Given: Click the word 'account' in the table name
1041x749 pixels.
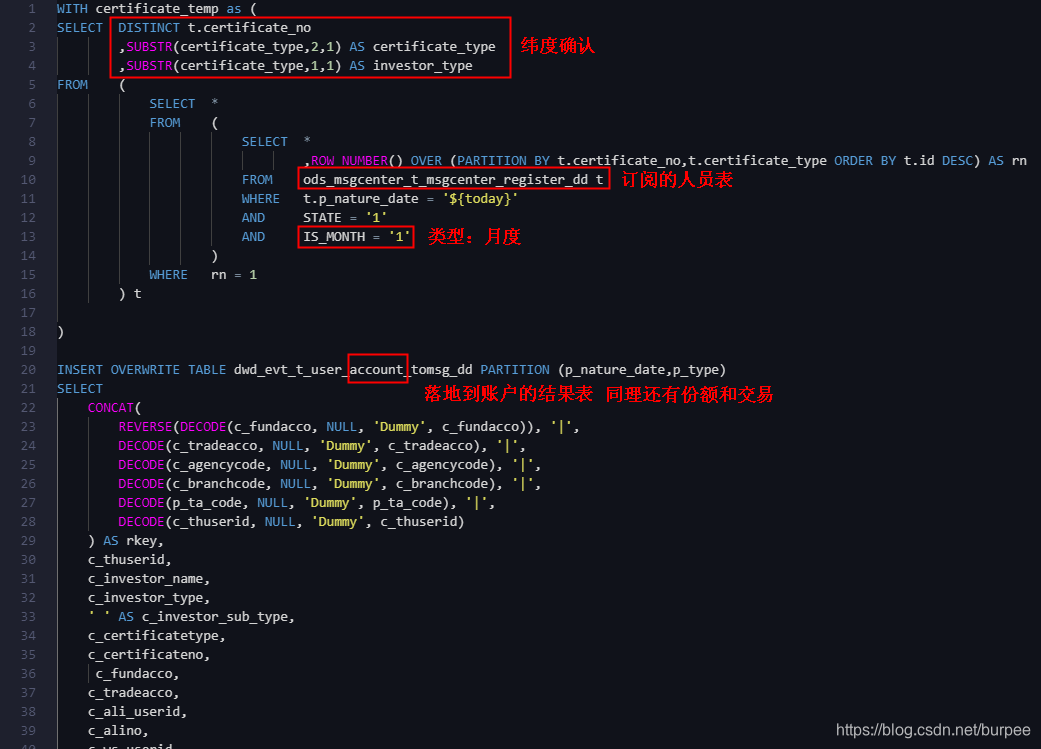Looking at the screenshot, I should (376, 370).
